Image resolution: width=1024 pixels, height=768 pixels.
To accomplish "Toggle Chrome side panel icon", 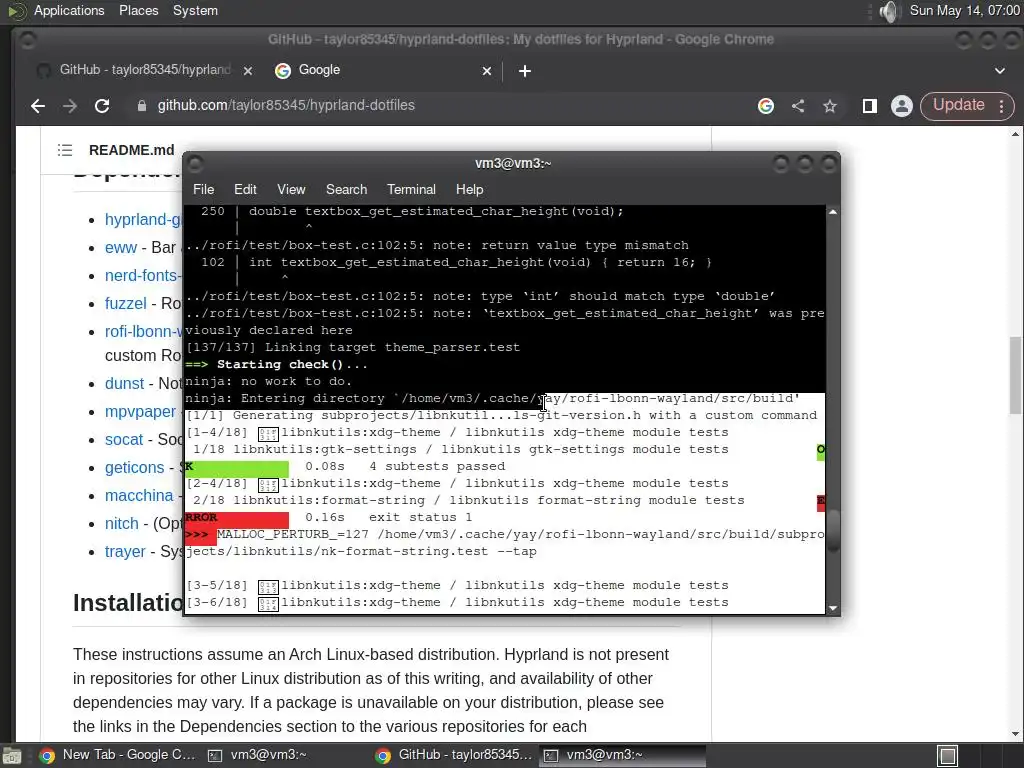I will [x=869, y=106].
